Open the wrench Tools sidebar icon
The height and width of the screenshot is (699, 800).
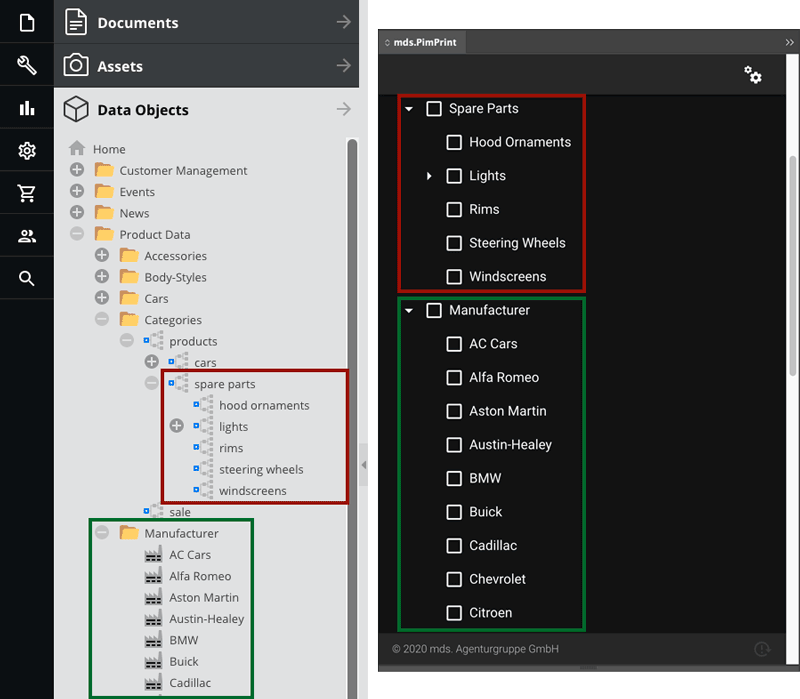[27, 65]
